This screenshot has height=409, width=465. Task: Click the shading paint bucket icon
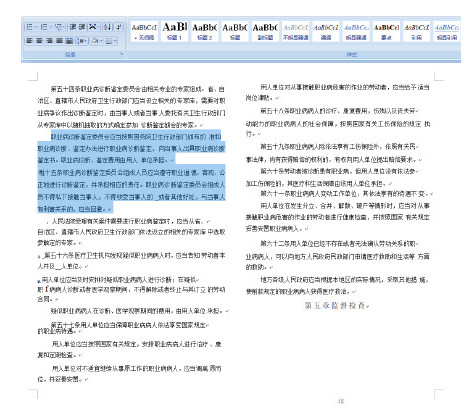point(95,41)
